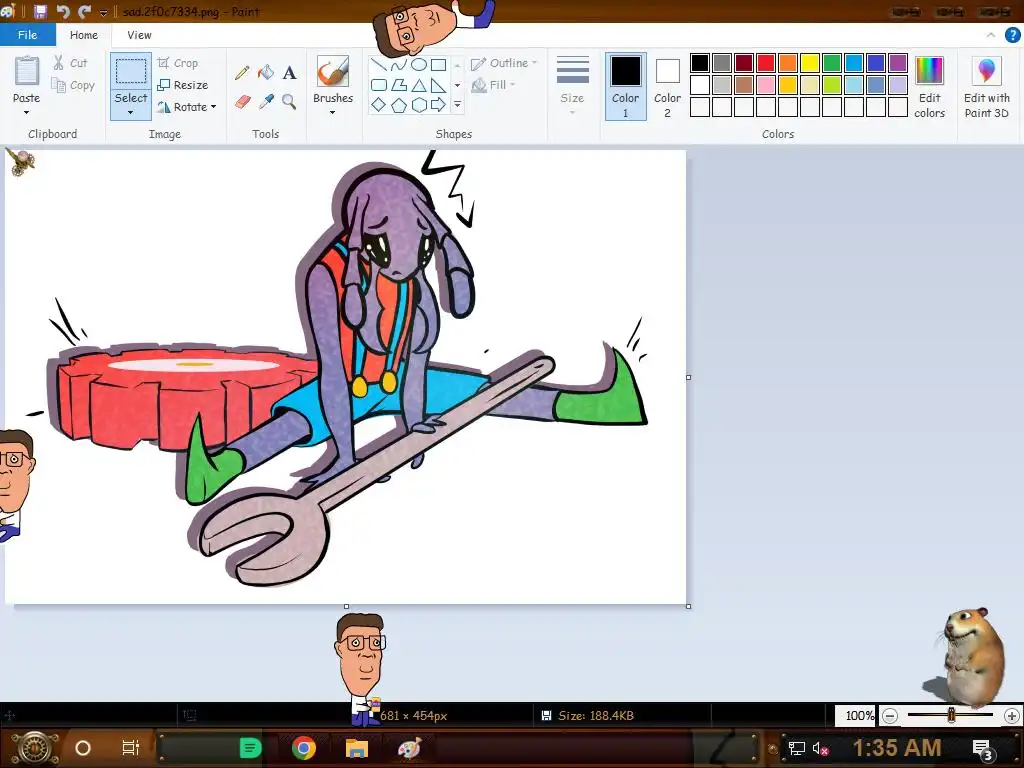This screenshot has height=768, width=1024.
Task: Open the Edit colors dialog
Action: (929, 86)
